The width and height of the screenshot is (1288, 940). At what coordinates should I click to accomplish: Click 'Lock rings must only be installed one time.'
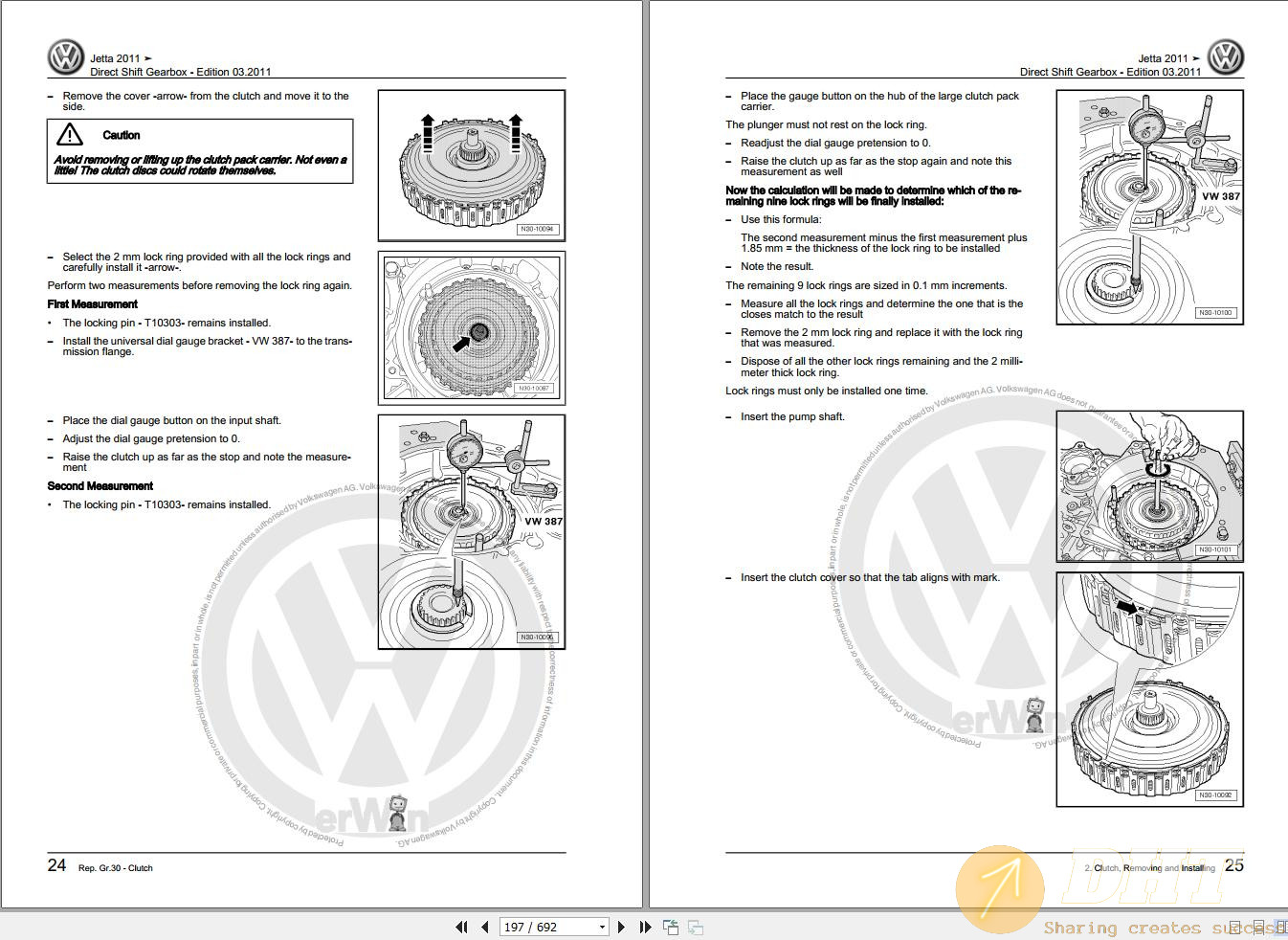[x=827, y=391]
